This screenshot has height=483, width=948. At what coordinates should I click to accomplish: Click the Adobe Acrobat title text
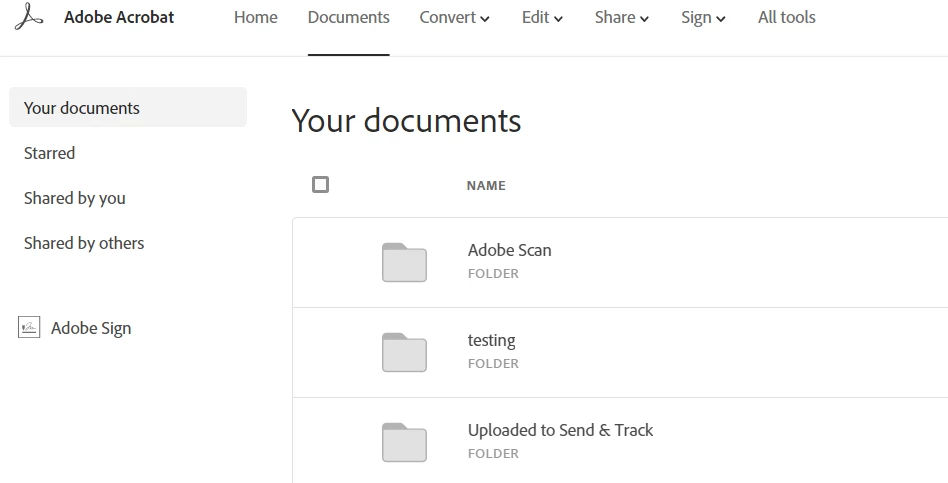[x=119, y=17]
